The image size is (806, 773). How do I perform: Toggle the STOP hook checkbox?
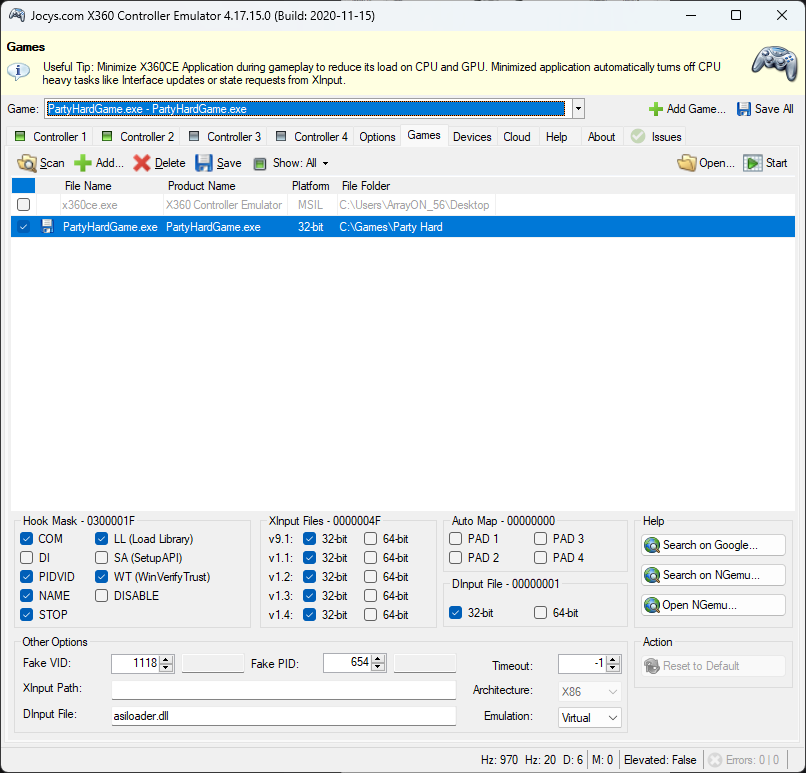[x=27, y=615]
